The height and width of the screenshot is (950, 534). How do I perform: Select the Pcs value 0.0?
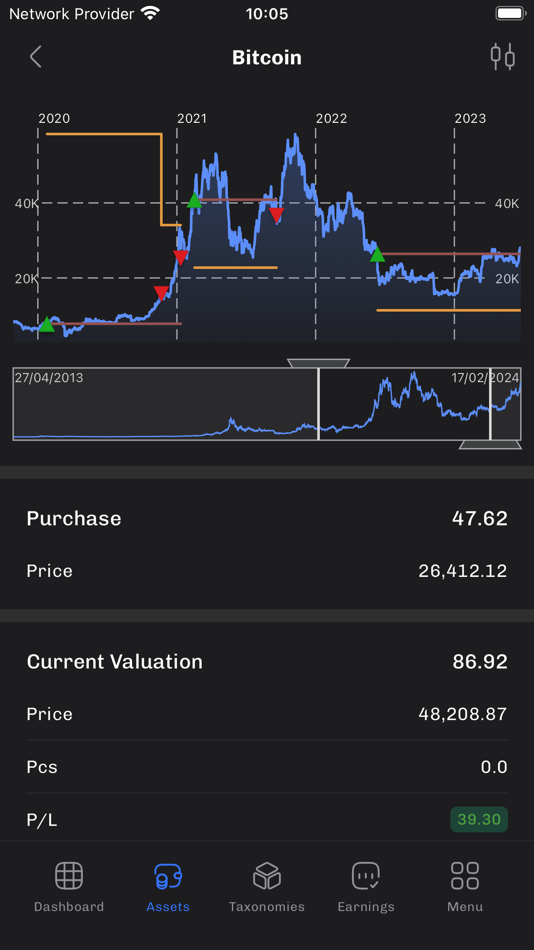[494, 767]
